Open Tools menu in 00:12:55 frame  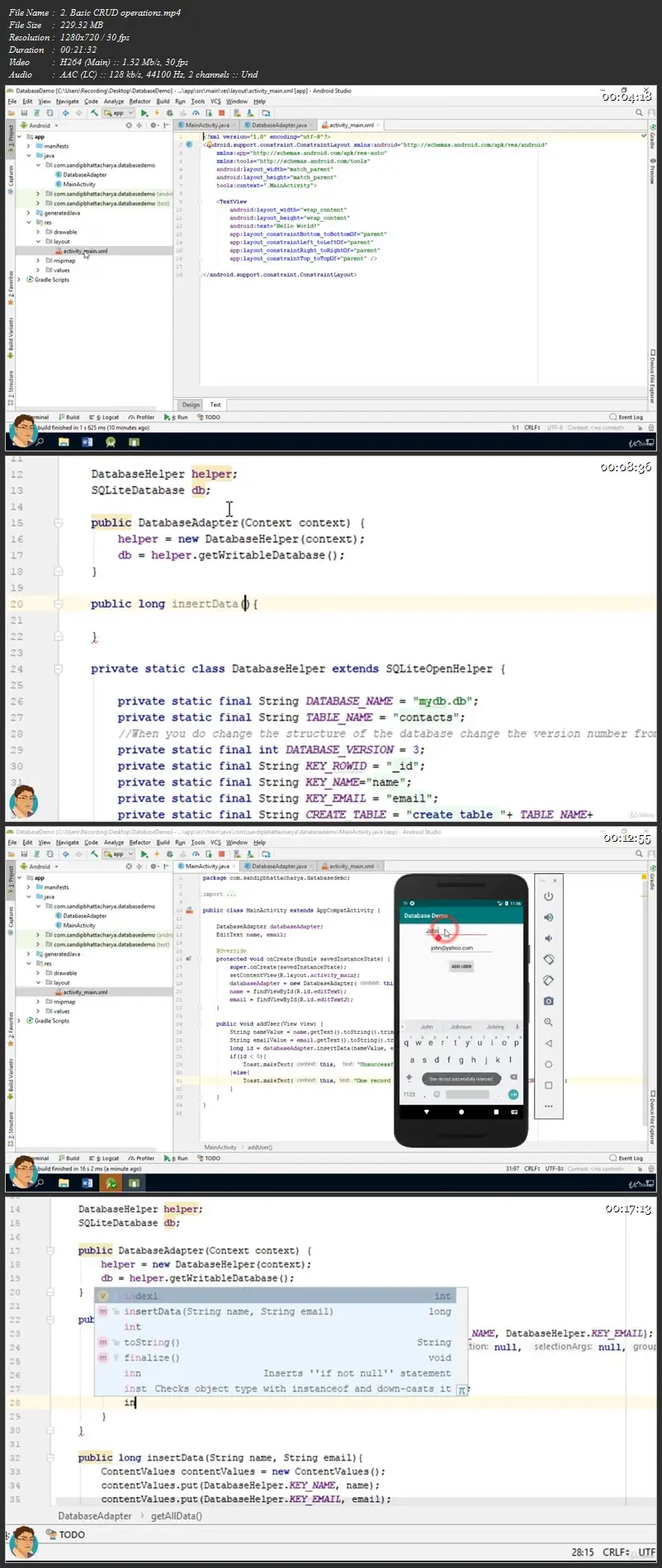(198, 843)
